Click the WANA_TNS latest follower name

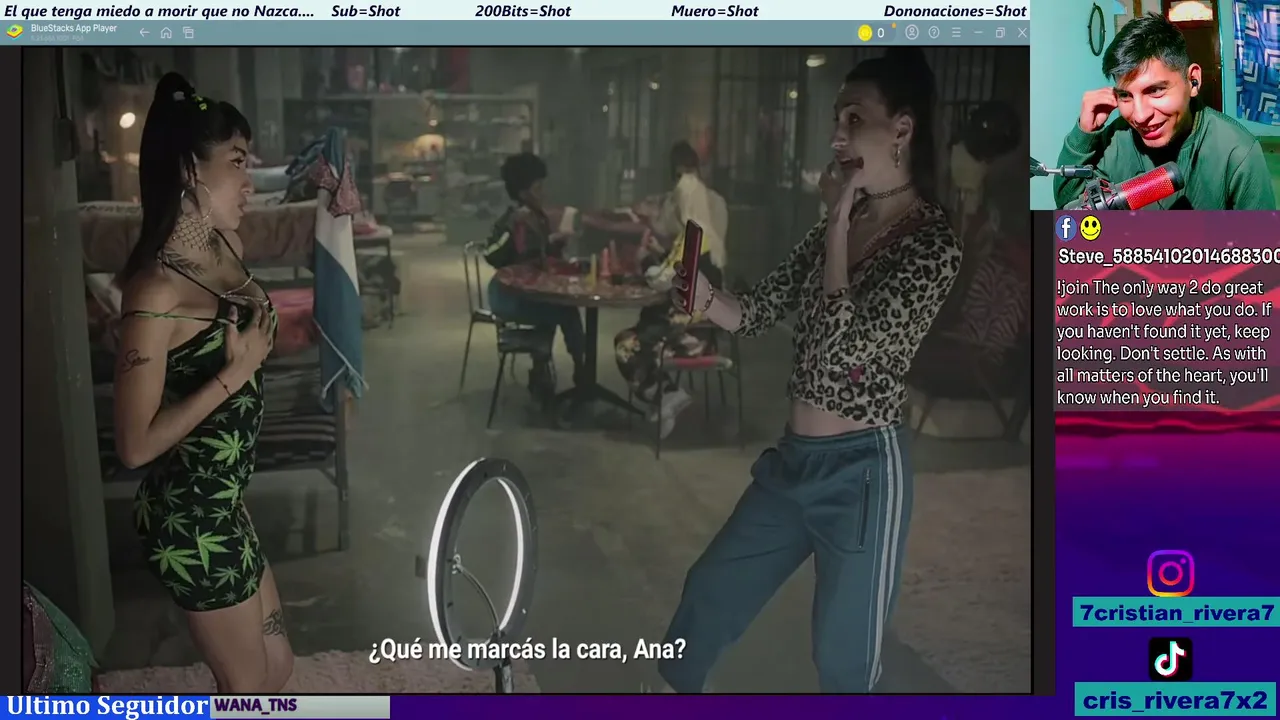point(256,706)
